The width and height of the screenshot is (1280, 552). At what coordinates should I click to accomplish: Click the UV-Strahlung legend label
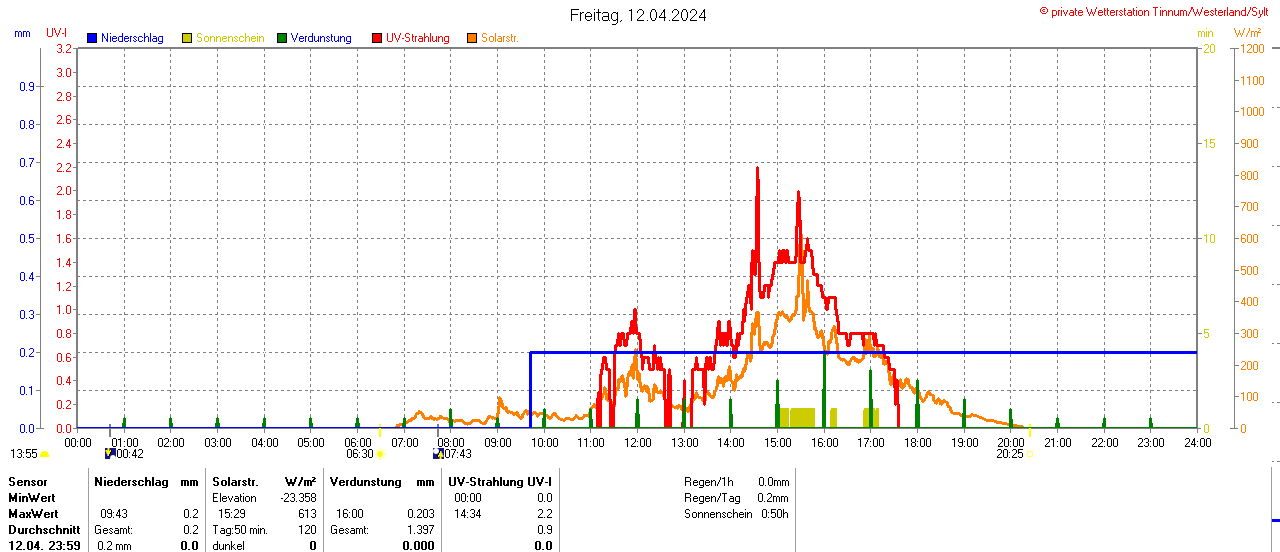coord(418,38)
